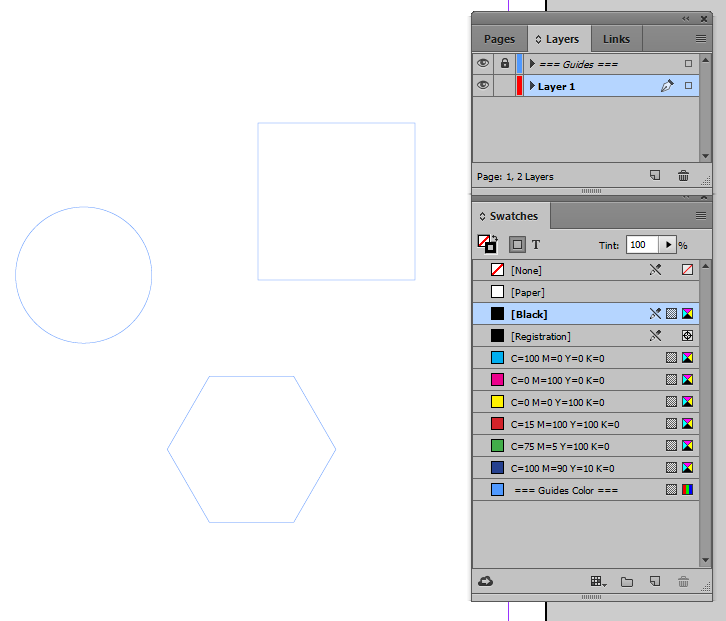Viewport: 726px width, 621px height.
Task: Select the hexagon frame on the page
Action: point(251,449)
